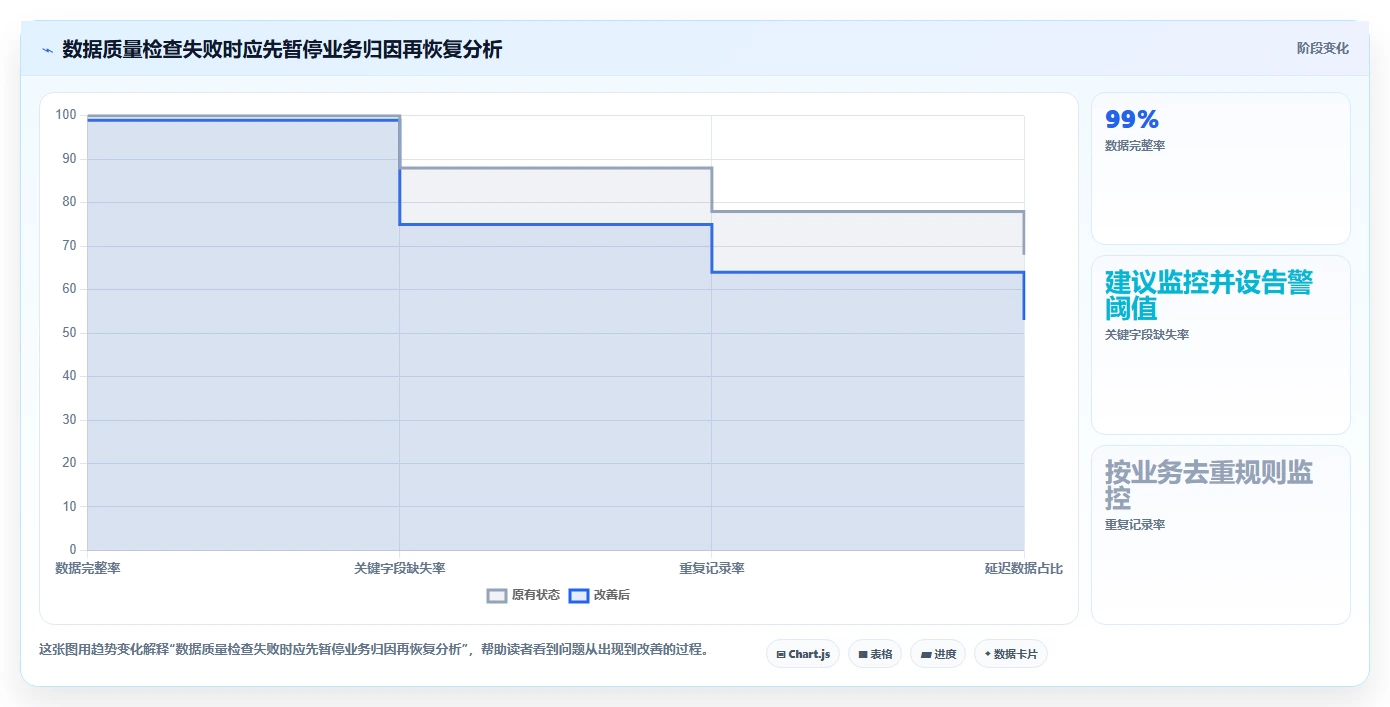Click the Chart.js tag icon
This screenshot has height=707, width=1390.
coord(781,655)
